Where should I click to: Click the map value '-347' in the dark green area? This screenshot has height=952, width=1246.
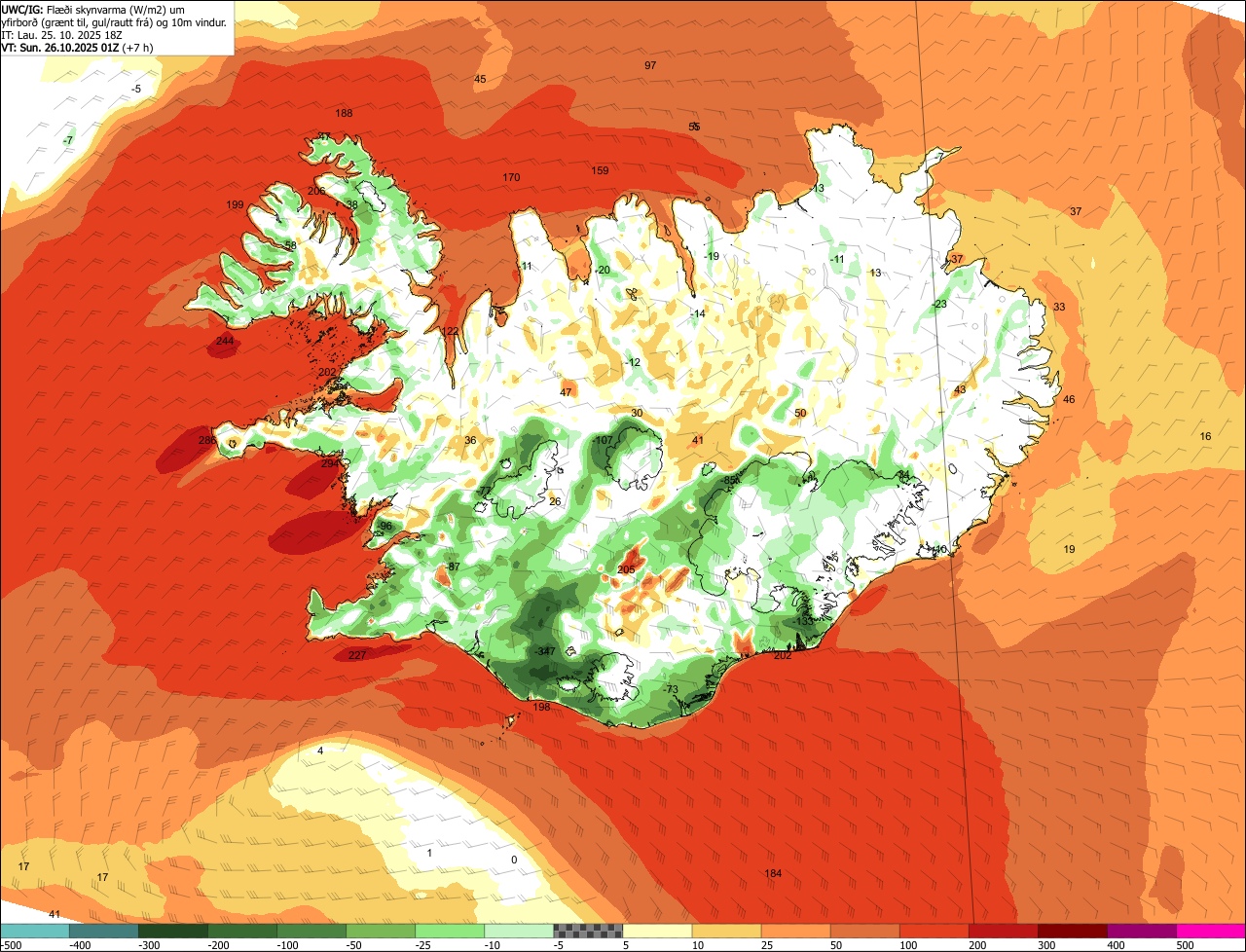544,650
